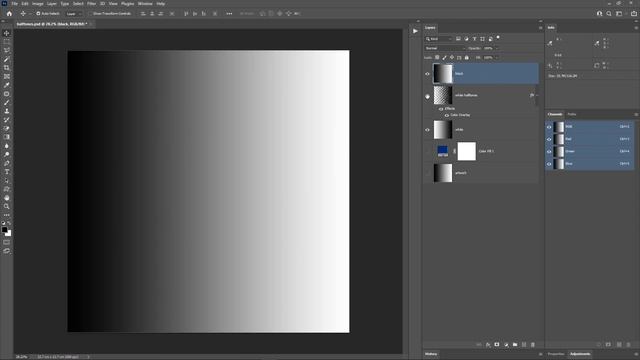
Task: Open the Opacity value dropdown
Action: [496, 48]
